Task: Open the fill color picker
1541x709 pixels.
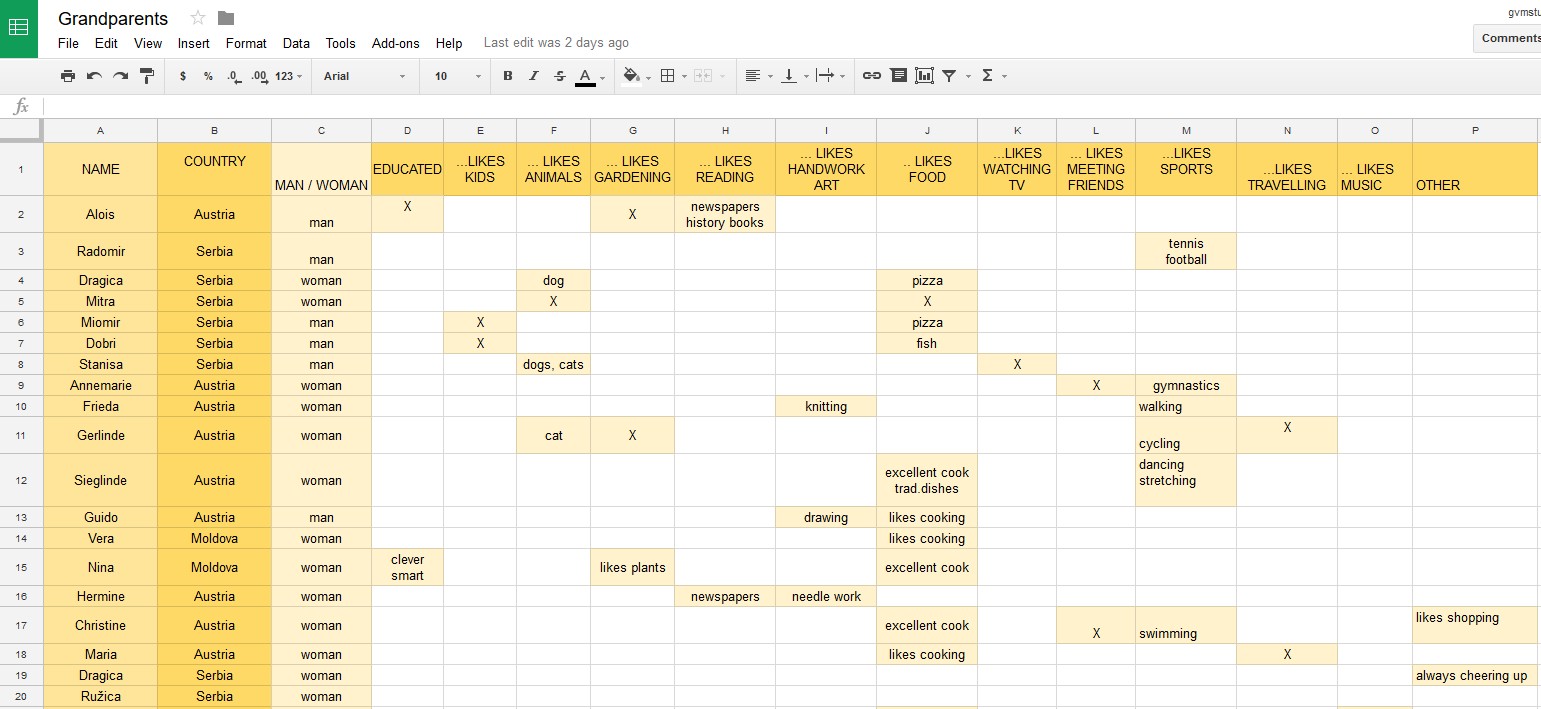Action: point(634,76)
